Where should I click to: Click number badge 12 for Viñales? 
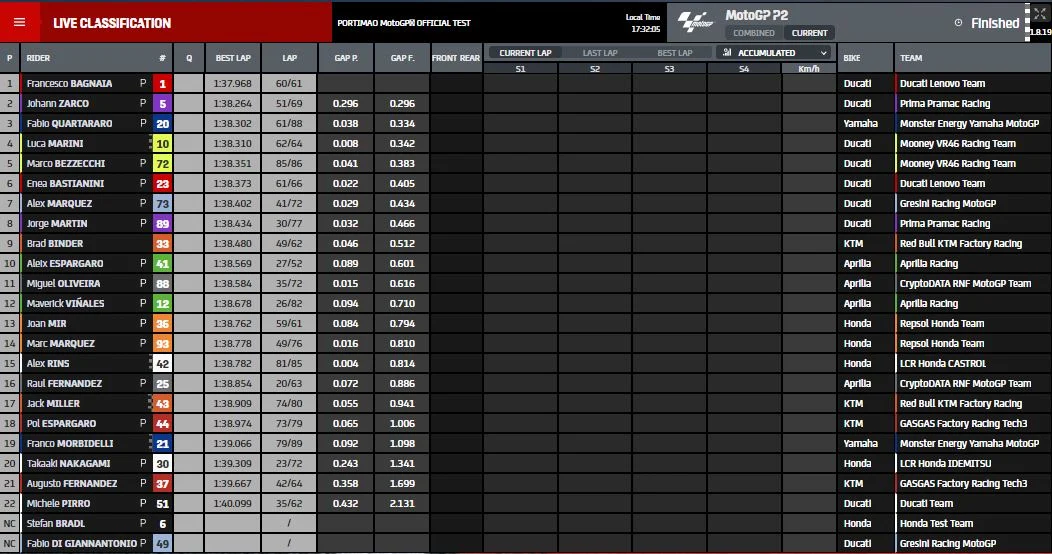pyautogui.click(x=162, y=304)
